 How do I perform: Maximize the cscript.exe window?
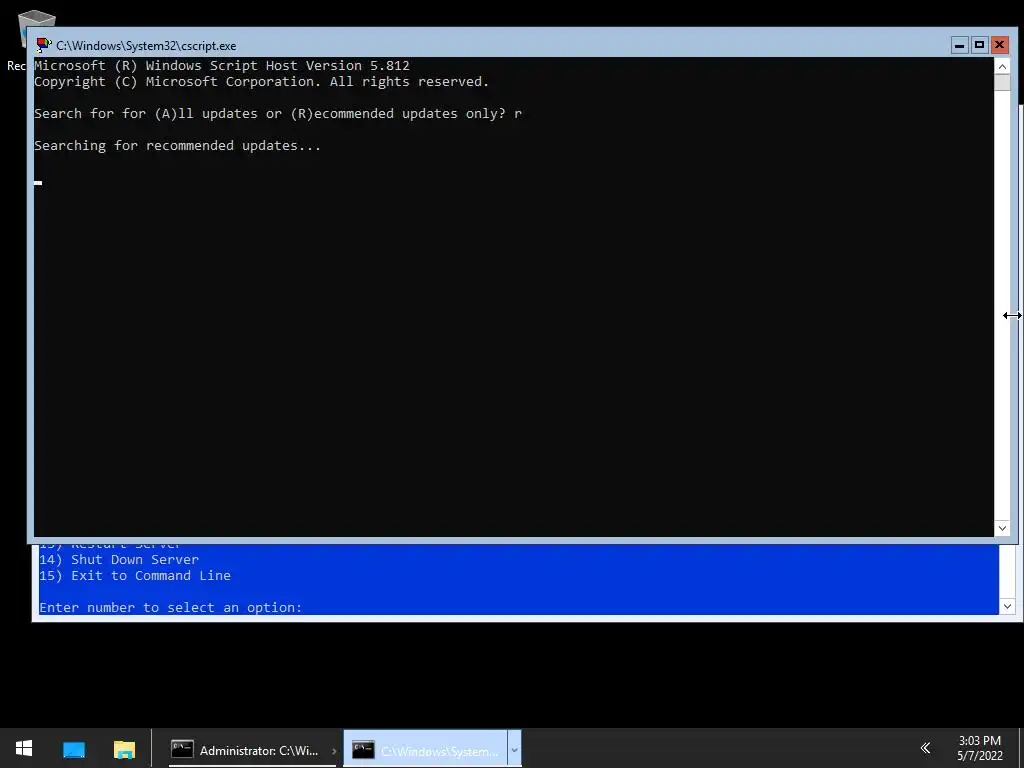click(x=979, y=45)
